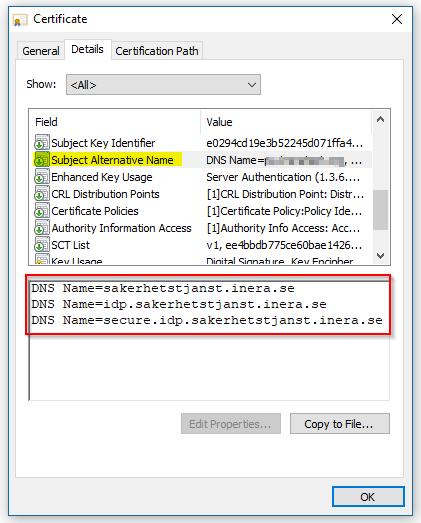Click line DNS Name=idp.sakerhetstjanst.inera.se

(179, 304)
